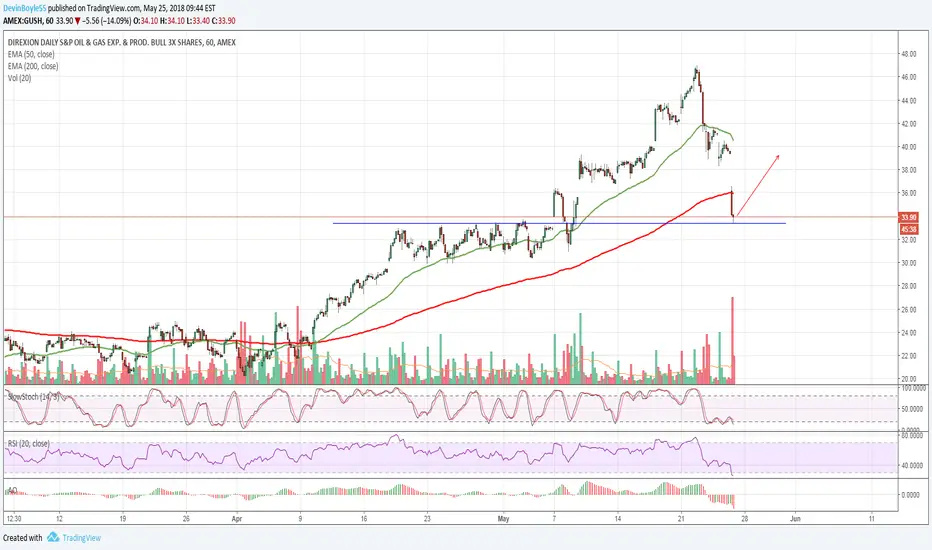Image resolution: width=932 pixels, height=550 pixels.
Task: Select the AO oscillator pane label
Action: pos(12,491)
